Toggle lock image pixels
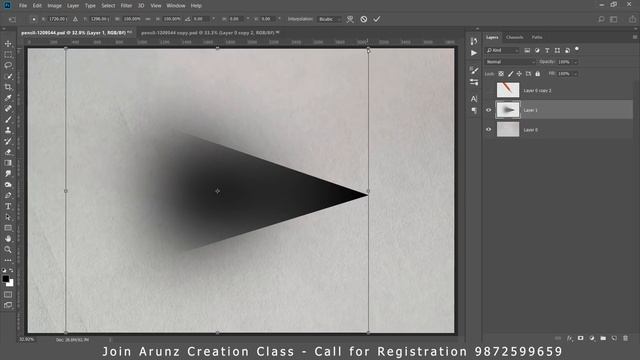Screen dimensions: 640x360 point(510,74)
